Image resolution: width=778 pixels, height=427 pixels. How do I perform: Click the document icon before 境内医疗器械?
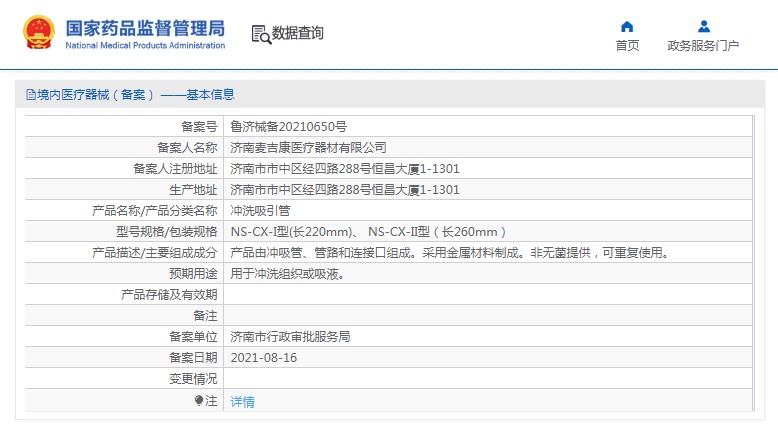[31, 95]
